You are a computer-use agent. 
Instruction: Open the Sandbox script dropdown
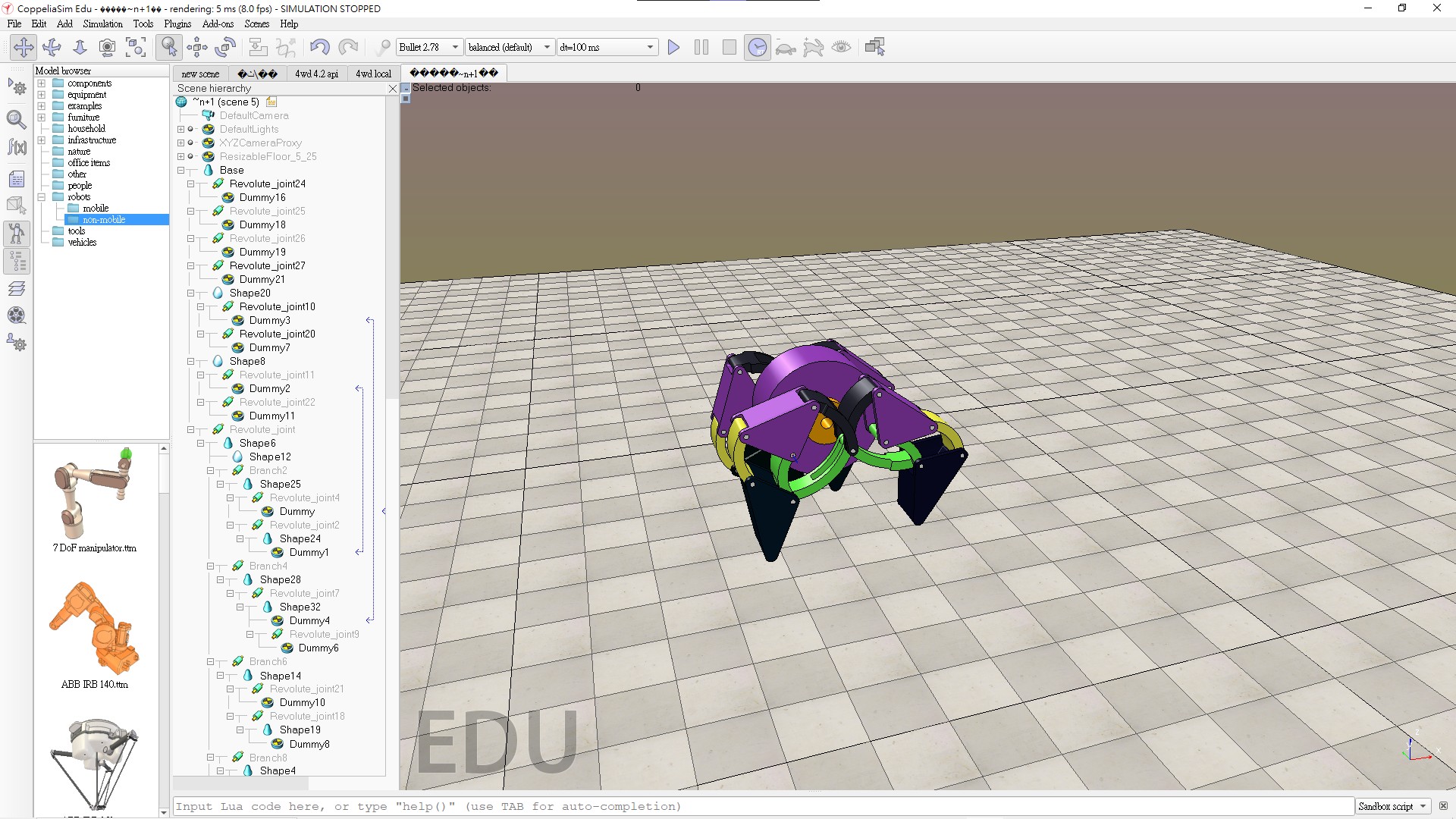pos(1393,806)
